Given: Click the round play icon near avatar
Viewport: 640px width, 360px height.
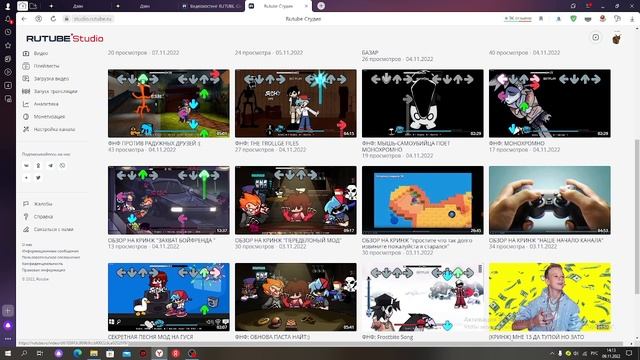Looking at the screenshot, I should pyautogui.click(x=596, y=38).
